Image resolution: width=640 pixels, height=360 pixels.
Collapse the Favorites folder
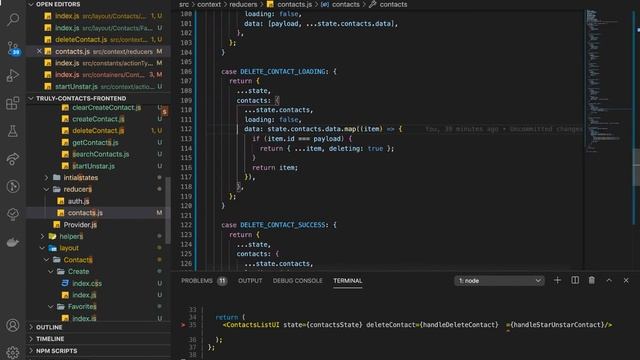coord(82,307)
